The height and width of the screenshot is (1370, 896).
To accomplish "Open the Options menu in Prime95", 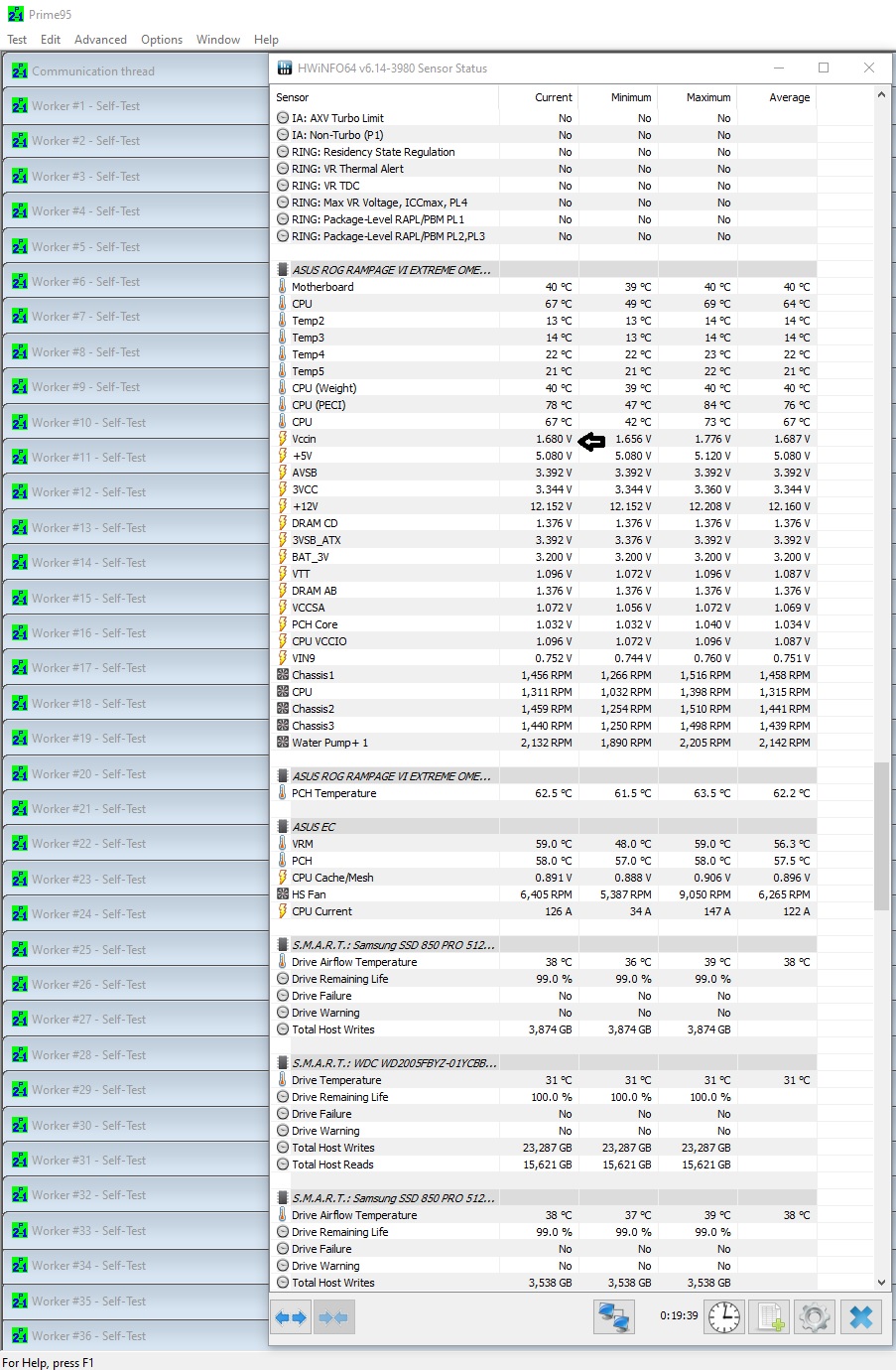I will 162,40.
